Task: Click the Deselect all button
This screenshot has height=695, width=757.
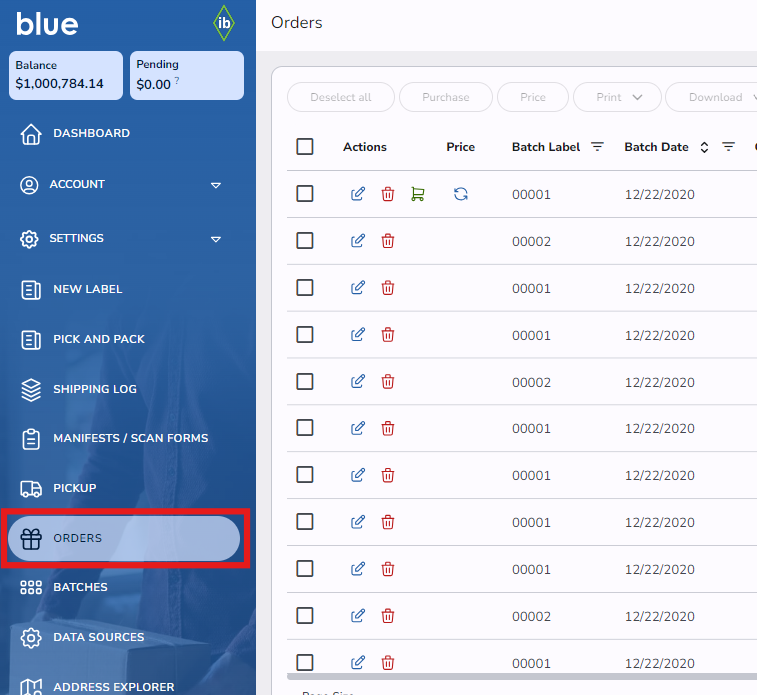Action: tap(341, 97)
